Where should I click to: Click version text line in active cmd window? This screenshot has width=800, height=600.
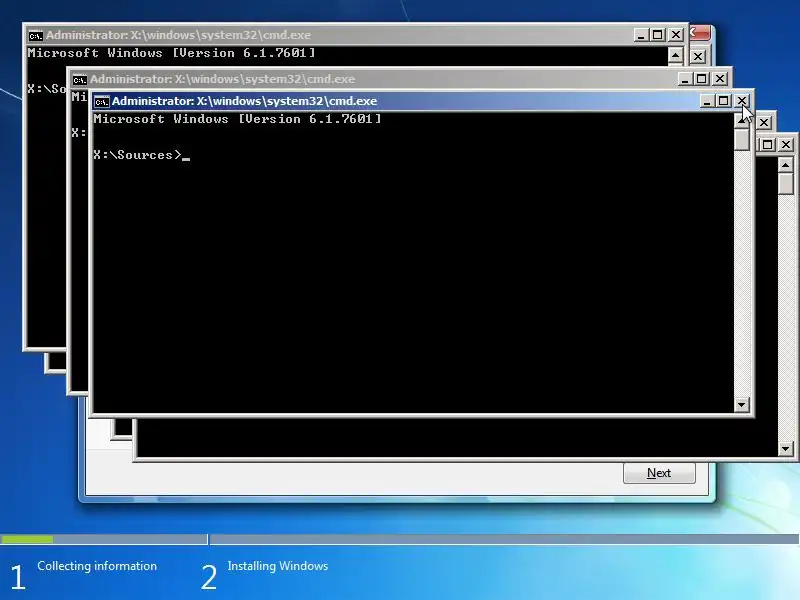pyautogui.click(x=237, y=119)
